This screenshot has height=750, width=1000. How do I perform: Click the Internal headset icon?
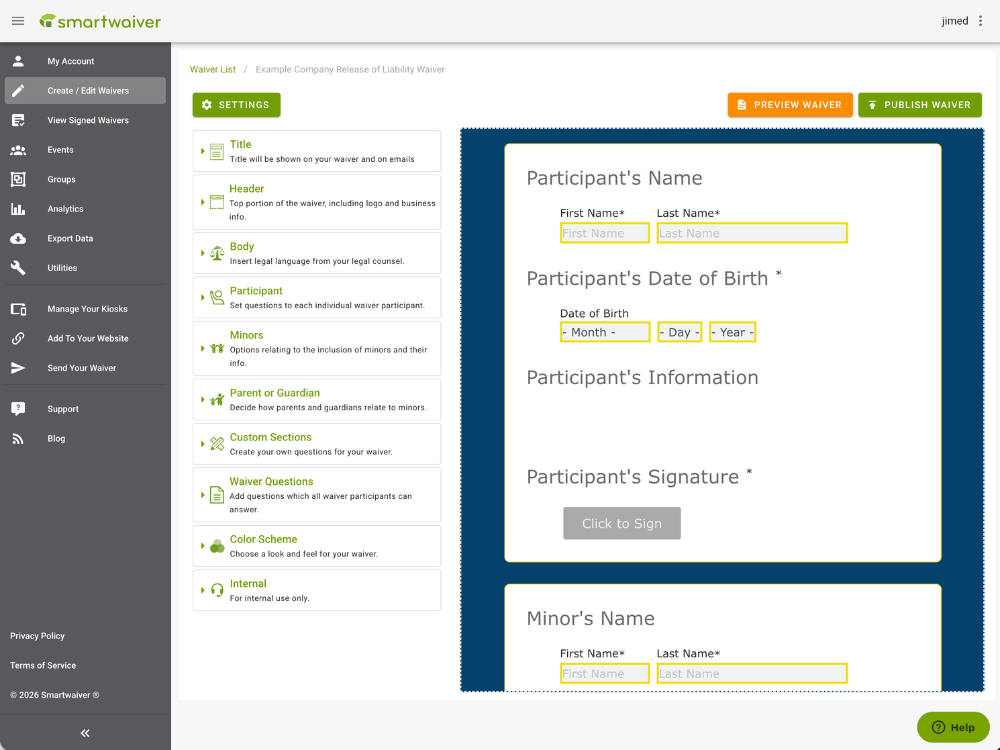[215, 589]
